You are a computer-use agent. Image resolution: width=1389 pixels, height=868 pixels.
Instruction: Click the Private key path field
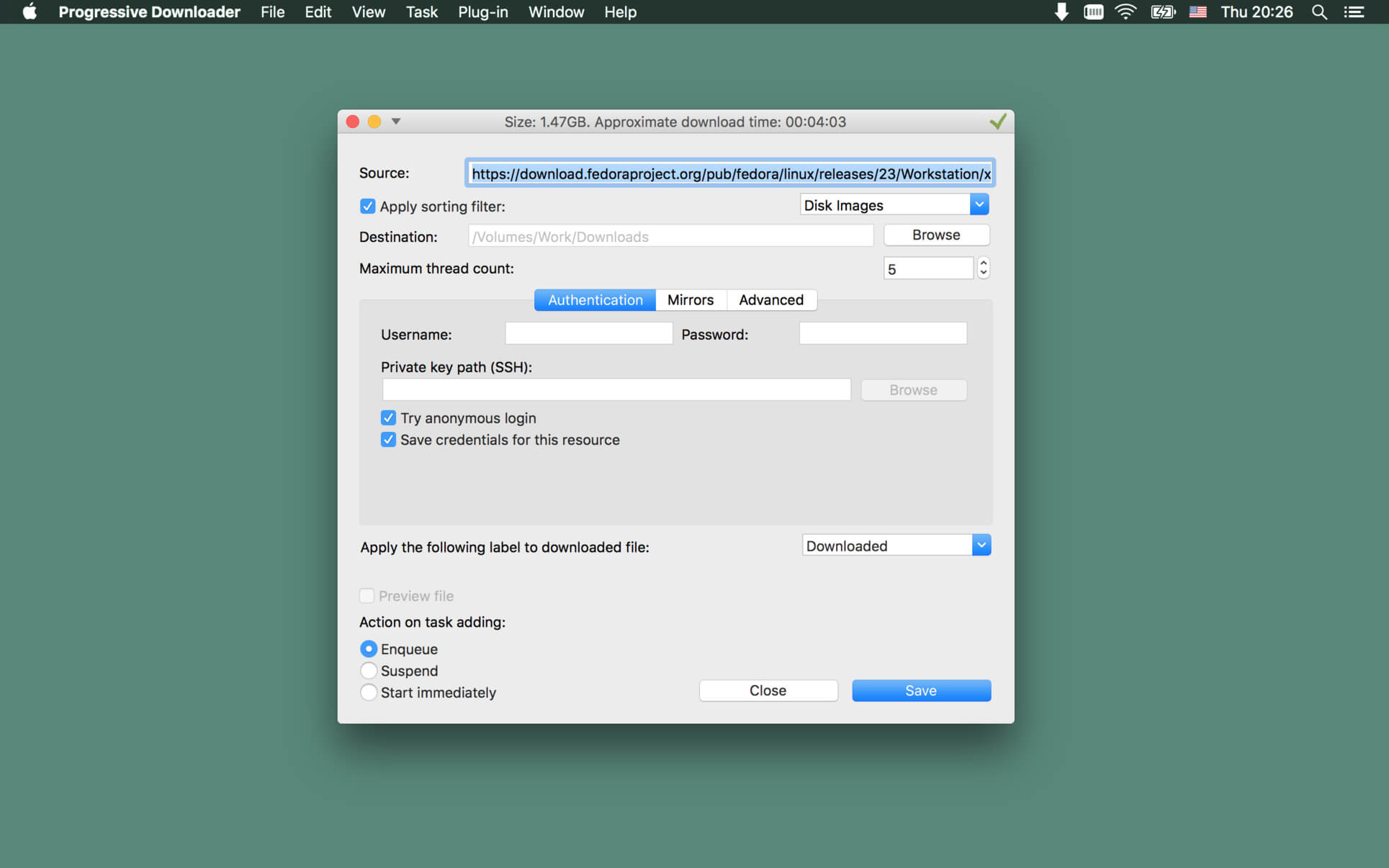pyautogui.click(x=616, y=390)
